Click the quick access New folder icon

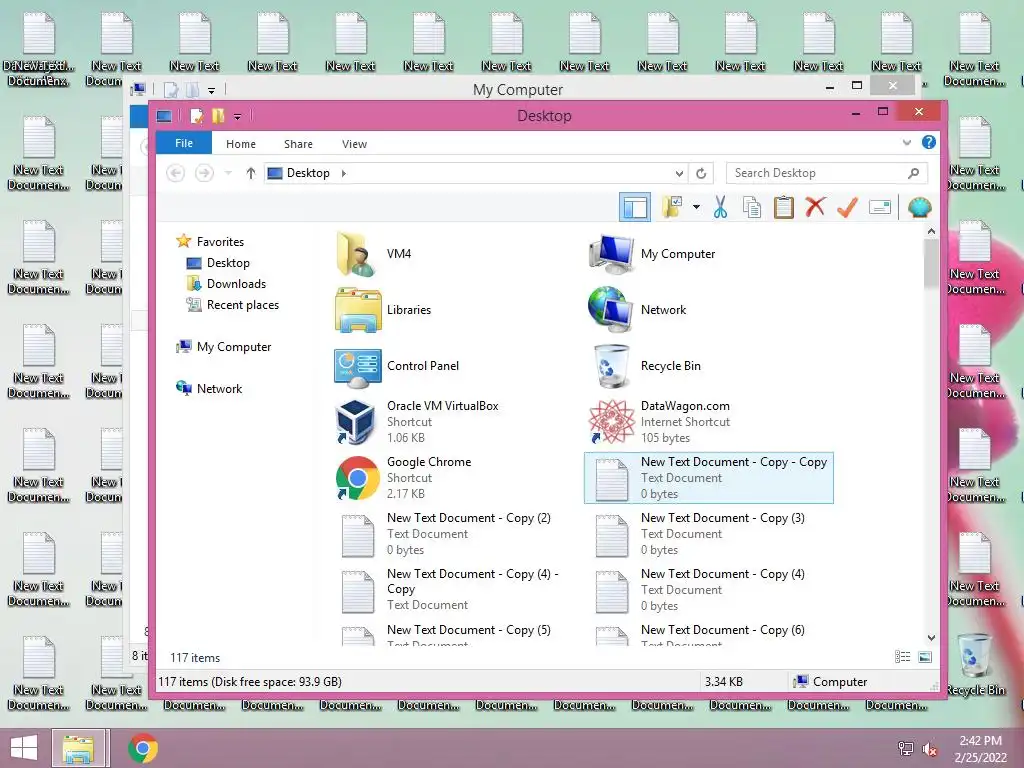coord(218,116)
